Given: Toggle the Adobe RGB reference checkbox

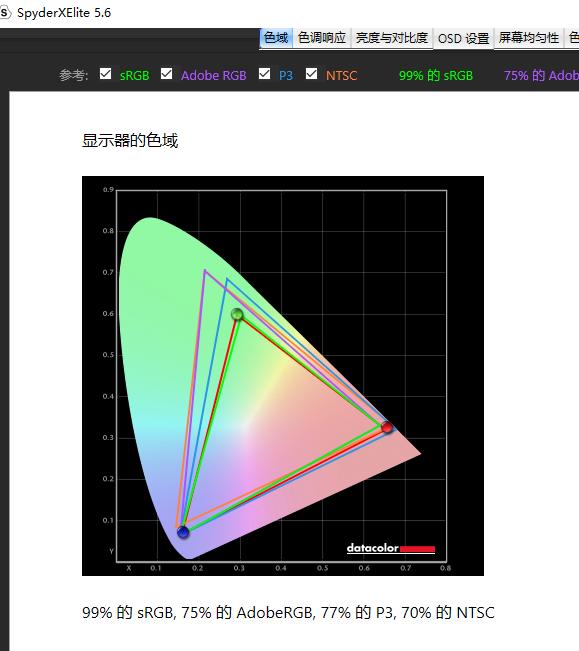Looking at the screenshot, I should click(166, 74).
